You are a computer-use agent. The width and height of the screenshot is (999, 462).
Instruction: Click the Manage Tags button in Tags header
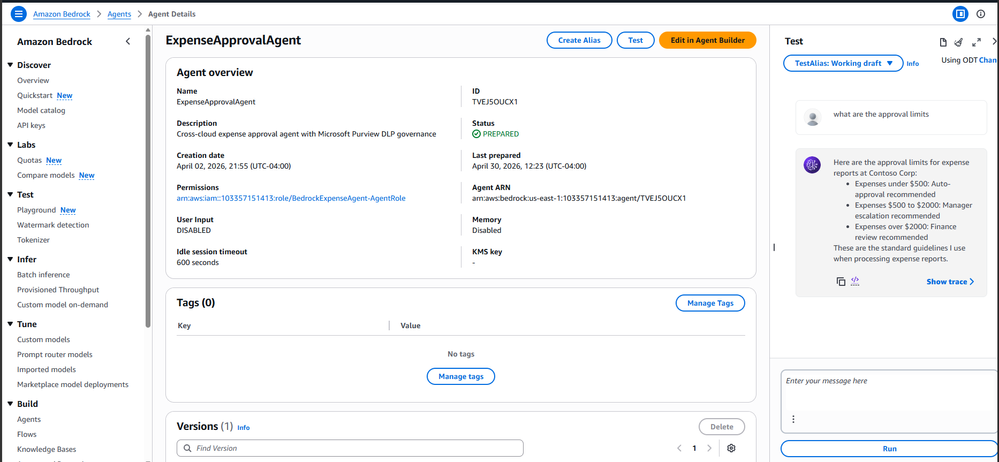[710, 303]
